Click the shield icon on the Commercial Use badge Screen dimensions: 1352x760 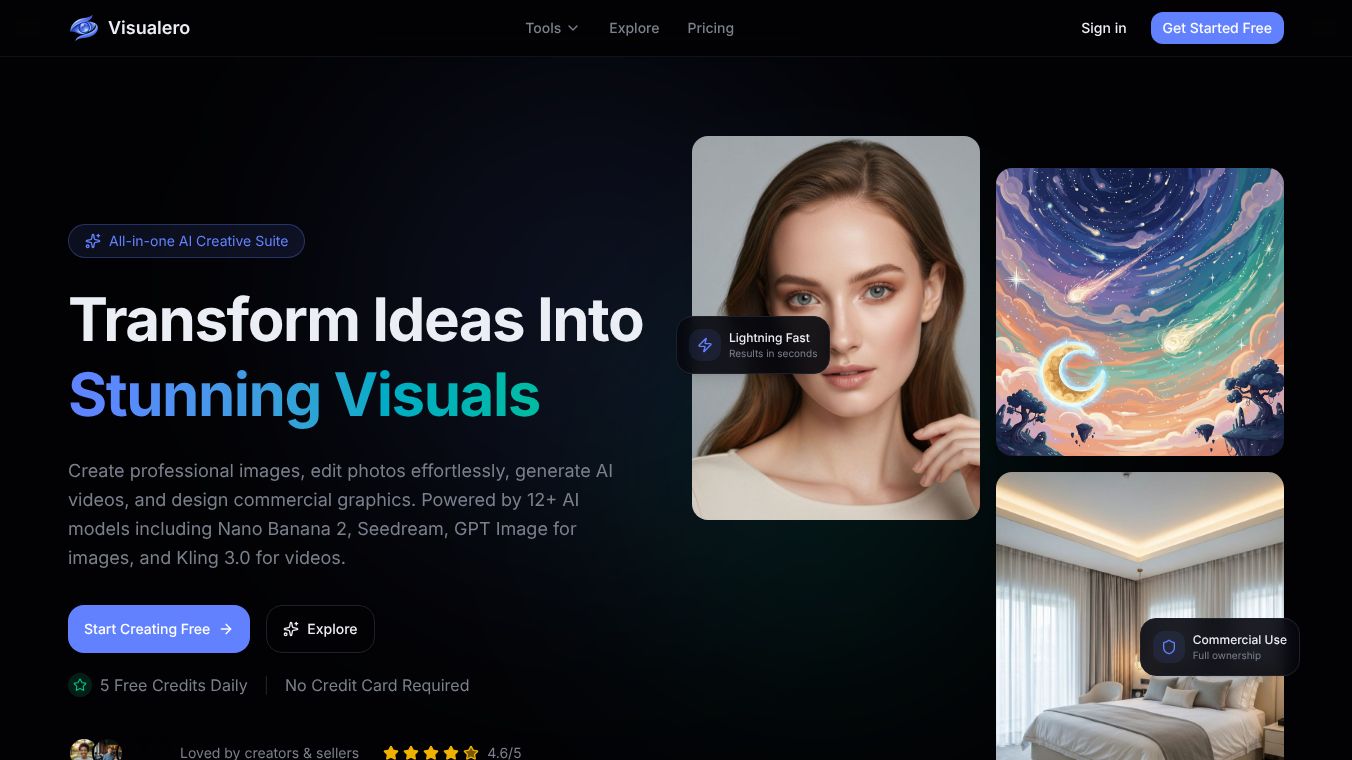point(1168,647)
